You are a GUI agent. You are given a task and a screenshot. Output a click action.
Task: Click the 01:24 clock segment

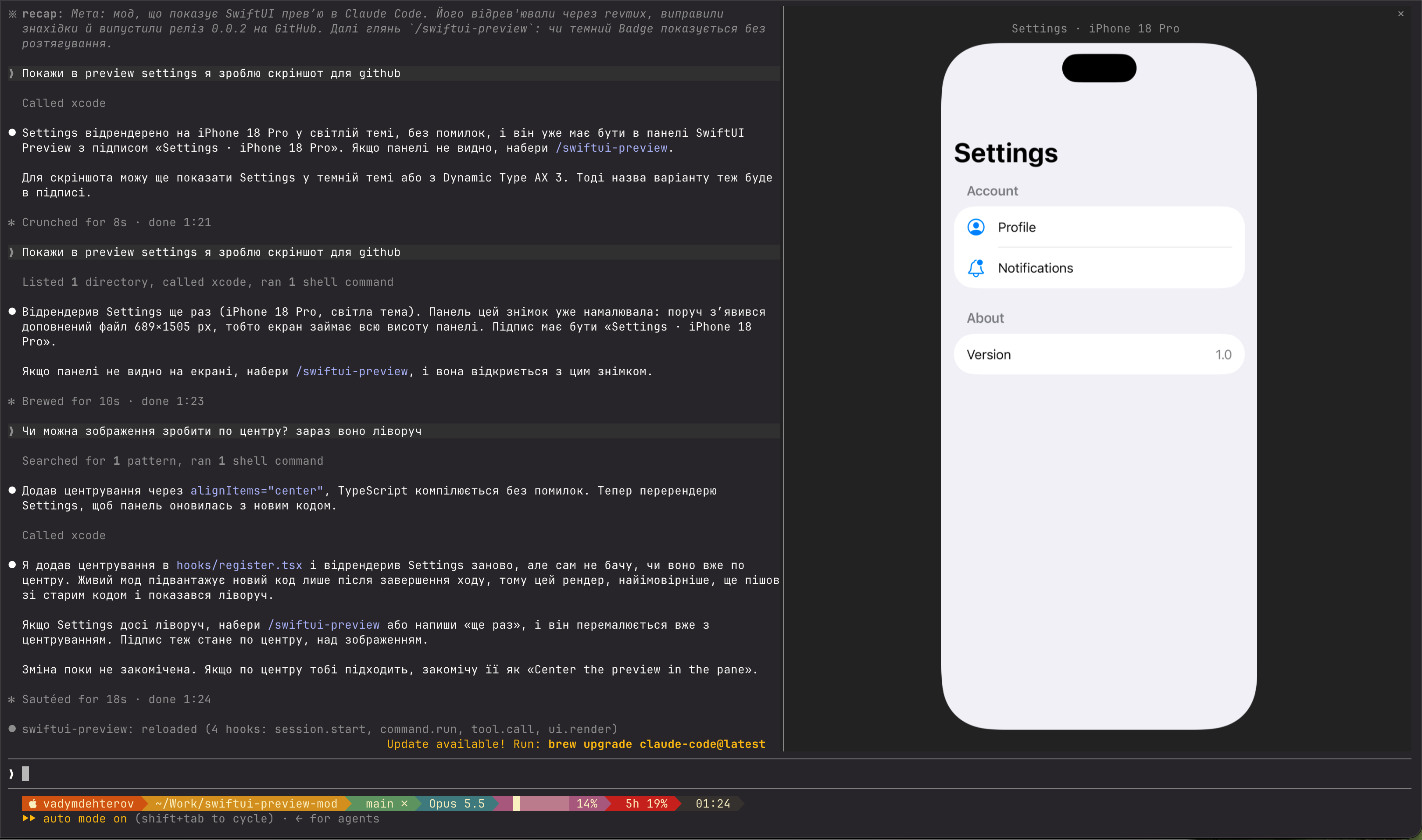(x=712, y=804)
